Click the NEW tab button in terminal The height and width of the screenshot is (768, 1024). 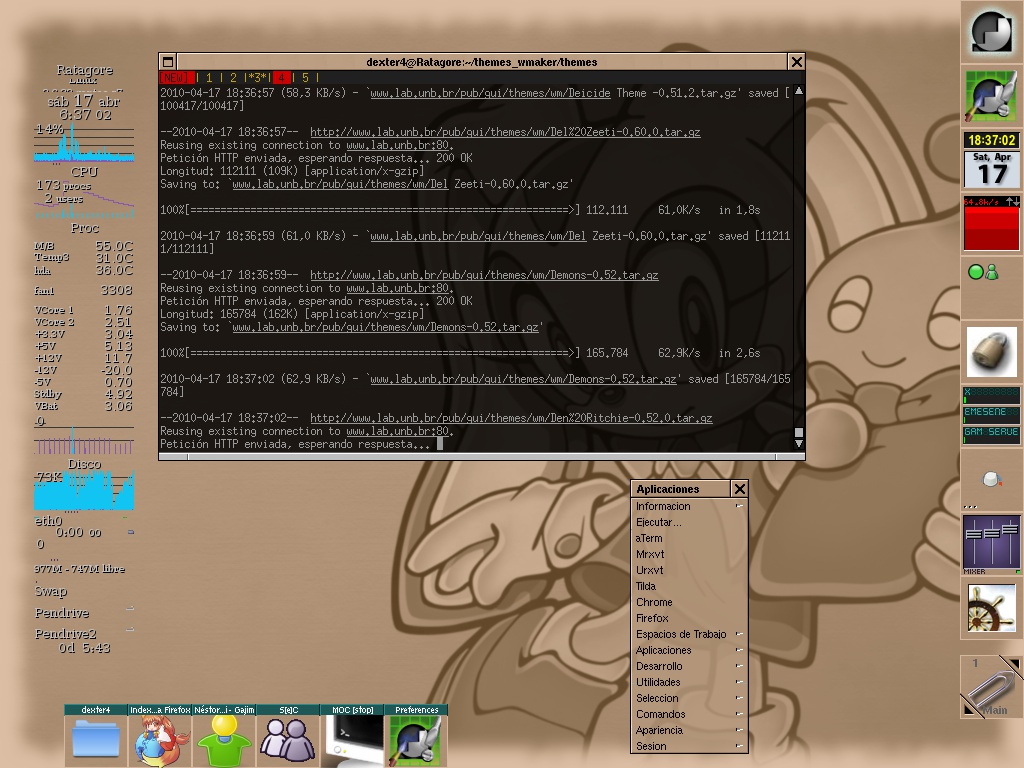[x=174, y=78]
